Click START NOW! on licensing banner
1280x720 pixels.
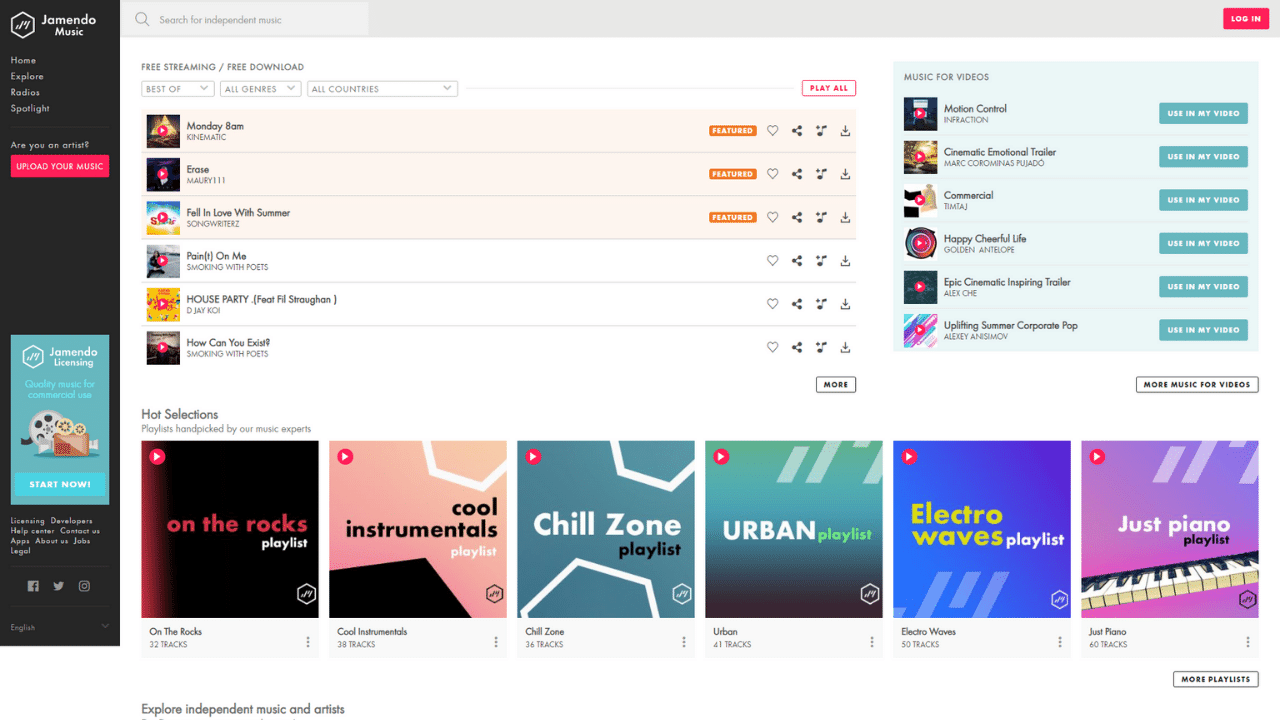point(60,484)
